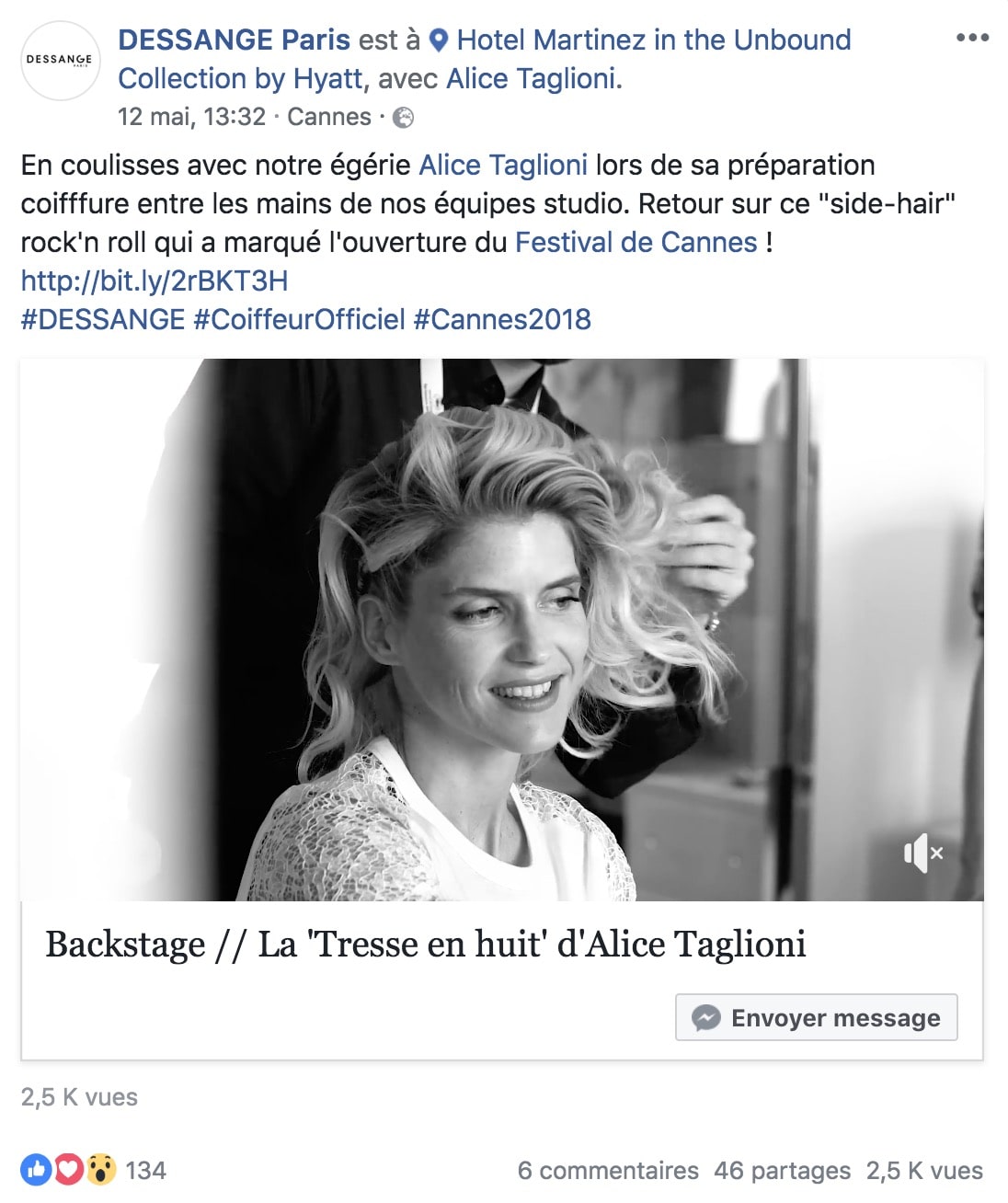This screenshot has width=1008, height=1203.
Task: Open the DESSANGE Paris page link
Action: [235, 40]
